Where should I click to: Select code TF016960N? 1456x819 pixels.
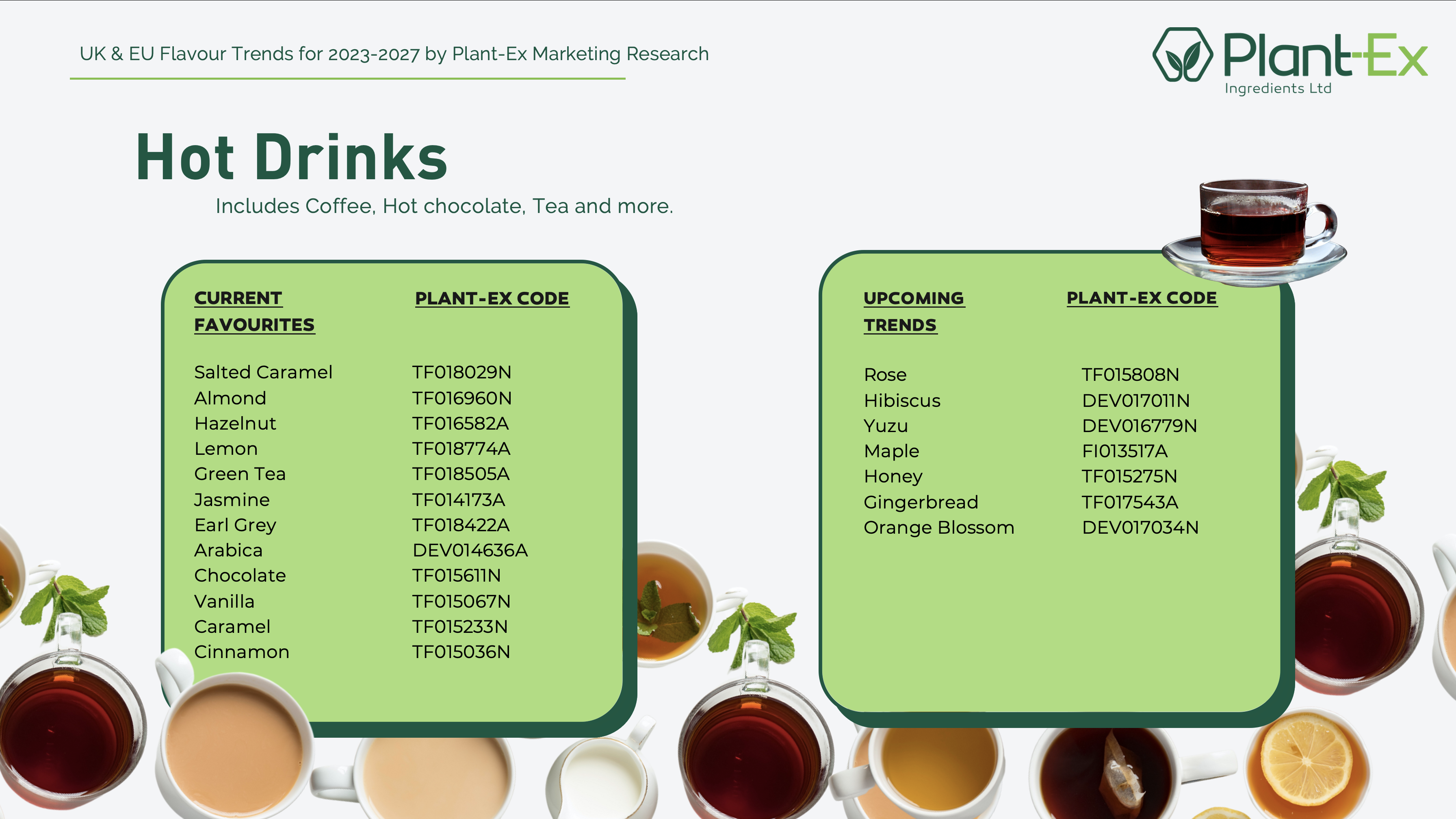462,398
